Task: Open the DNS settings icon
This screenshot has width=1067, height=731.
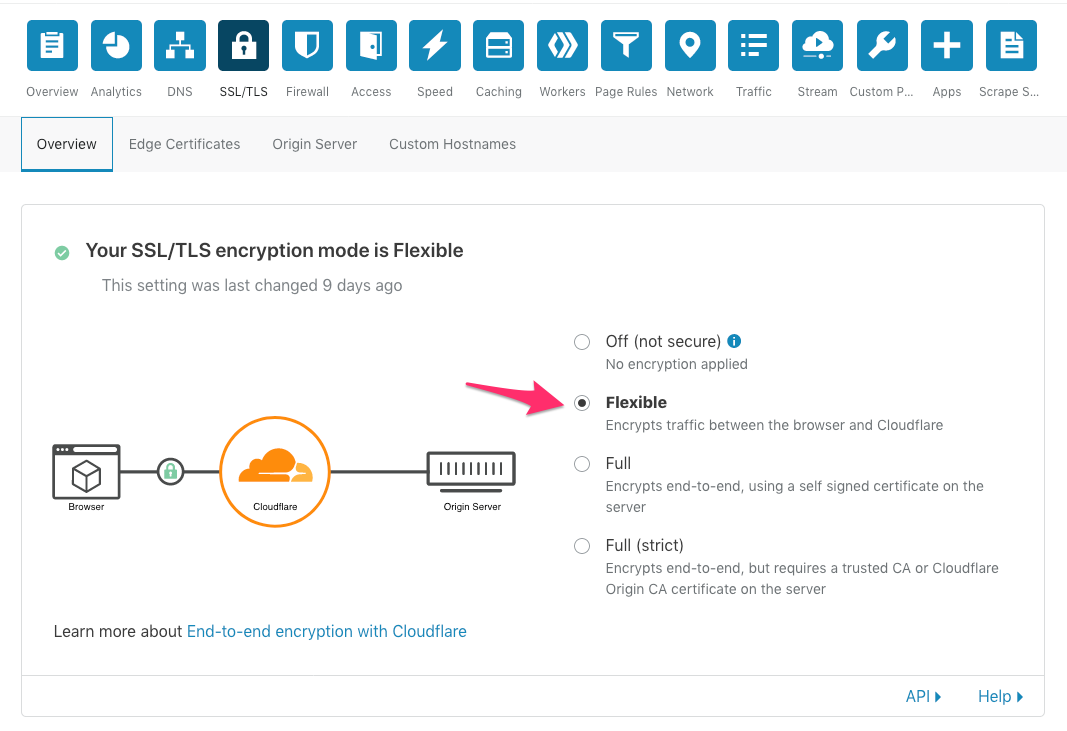Action: point(180,45)
